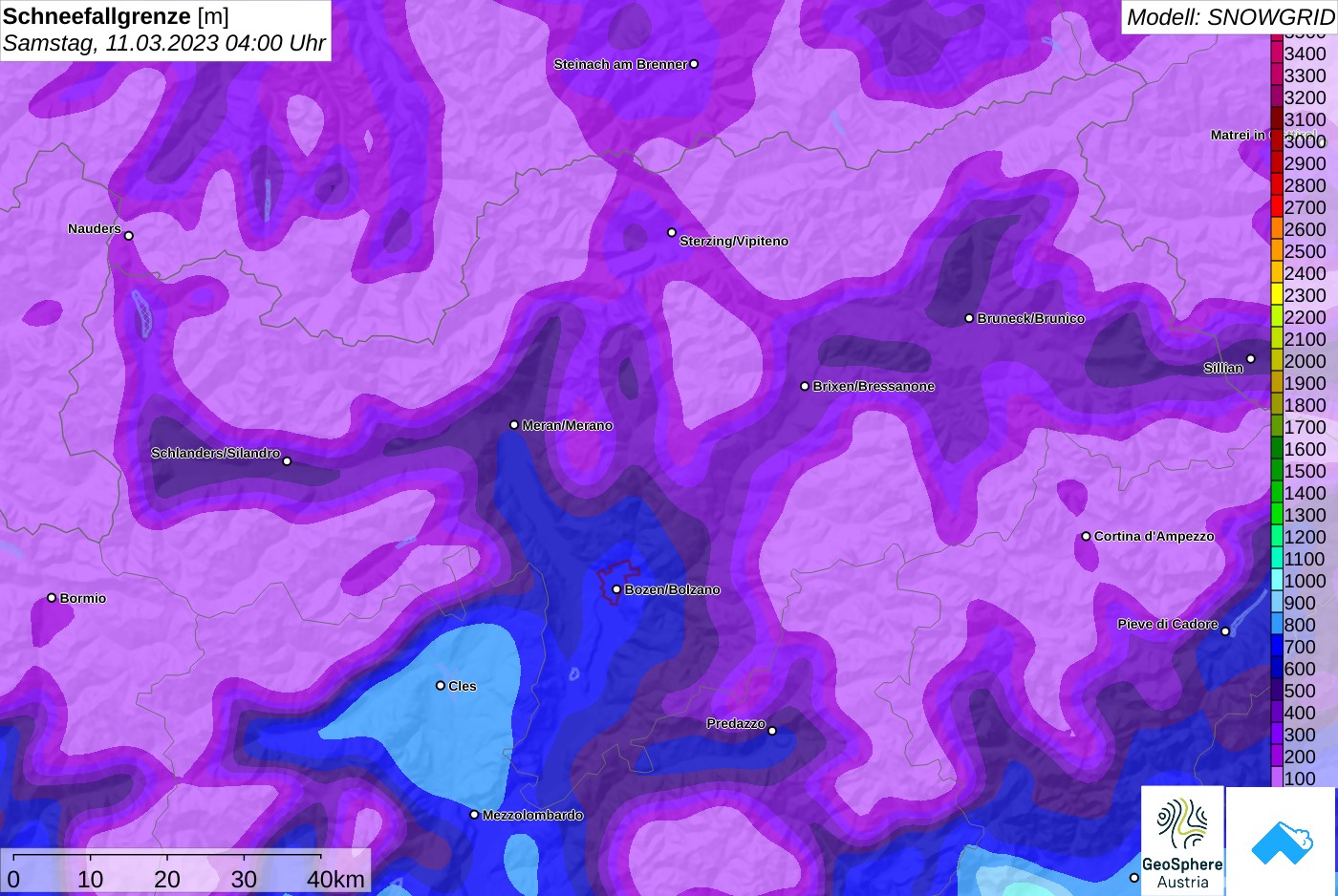Viewport: 1338px width, 896px height.
Task: Select the date 'Samstag, 11.03.2023 04:00 Uhr'
Action: tap(164, 43)
